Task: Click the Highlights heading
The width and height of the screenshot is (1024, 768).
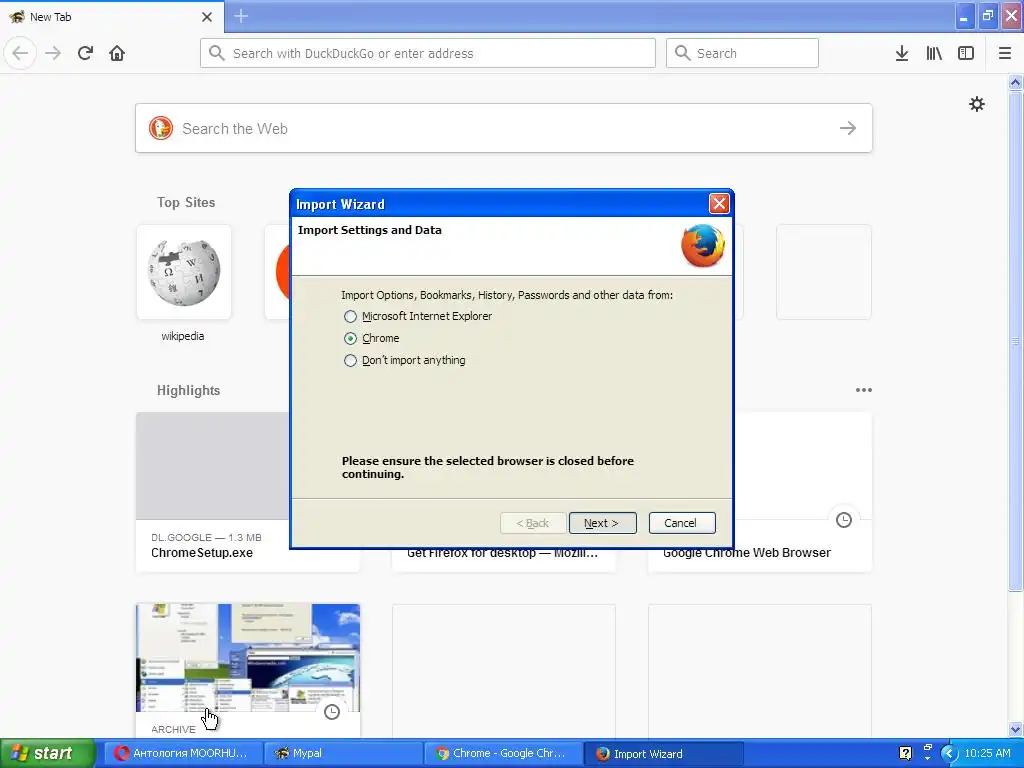Action: click(x=188, y=391)
